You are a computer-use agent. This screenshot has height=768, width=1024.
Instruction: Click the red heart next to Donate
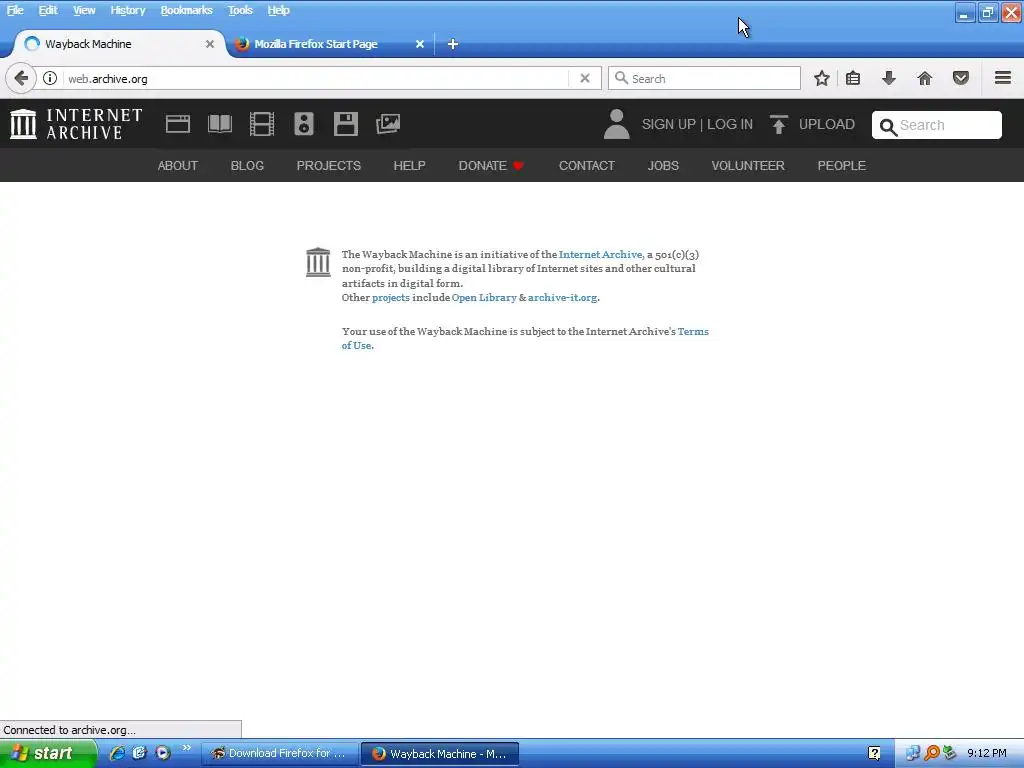519,166
